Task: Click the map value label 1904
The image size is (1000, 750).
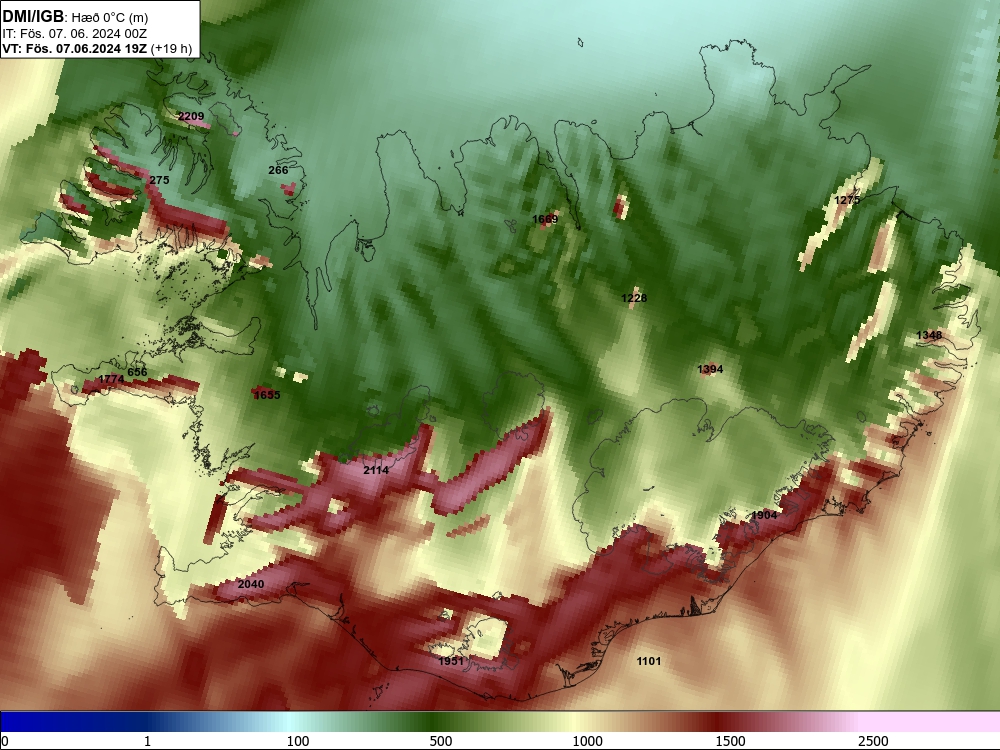Action: point(764,515)
